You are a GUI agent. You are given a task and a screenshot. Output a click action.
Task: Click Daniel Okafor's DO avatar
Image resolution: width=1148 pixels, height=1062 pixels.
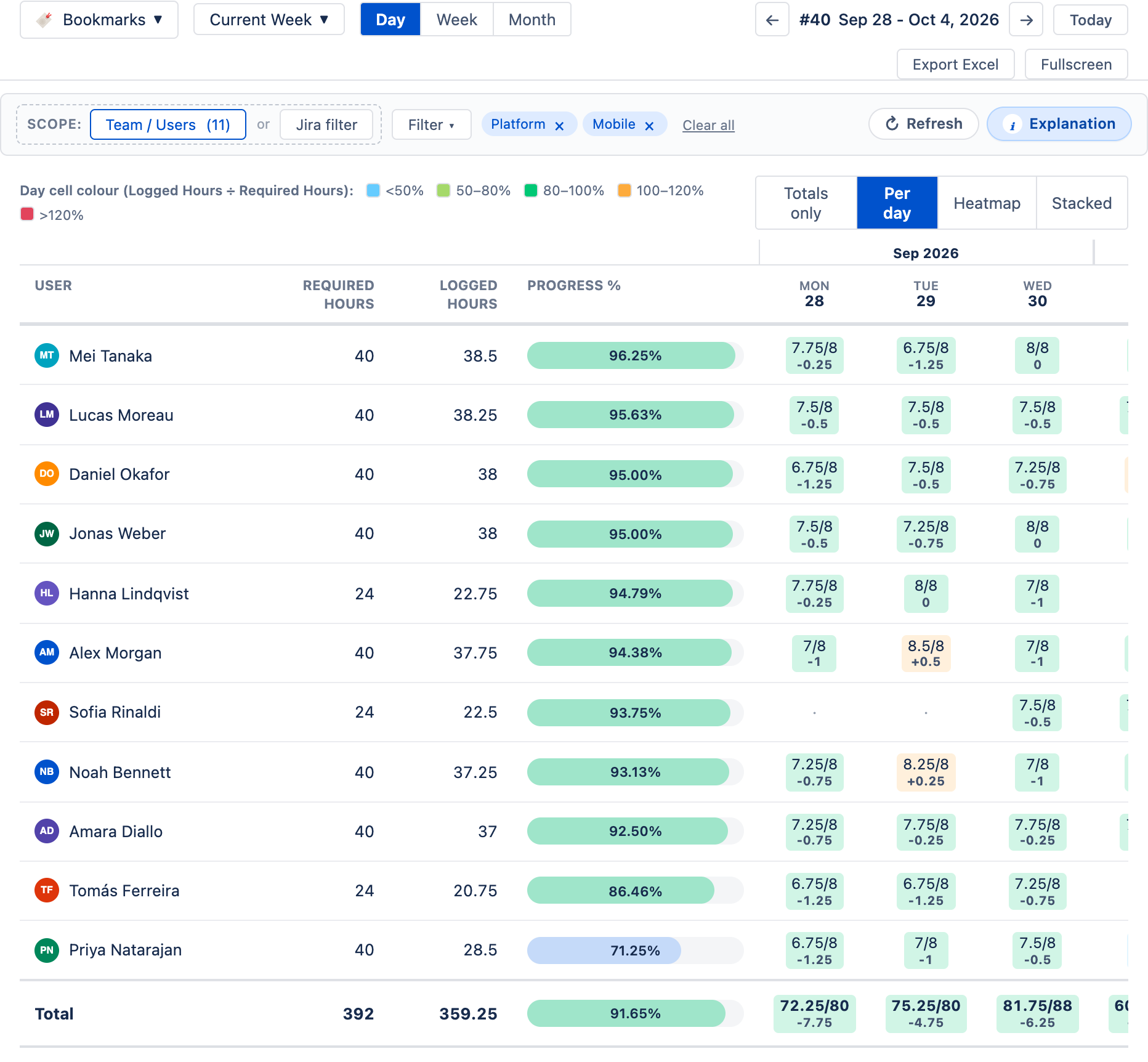[x=47, y=474]
